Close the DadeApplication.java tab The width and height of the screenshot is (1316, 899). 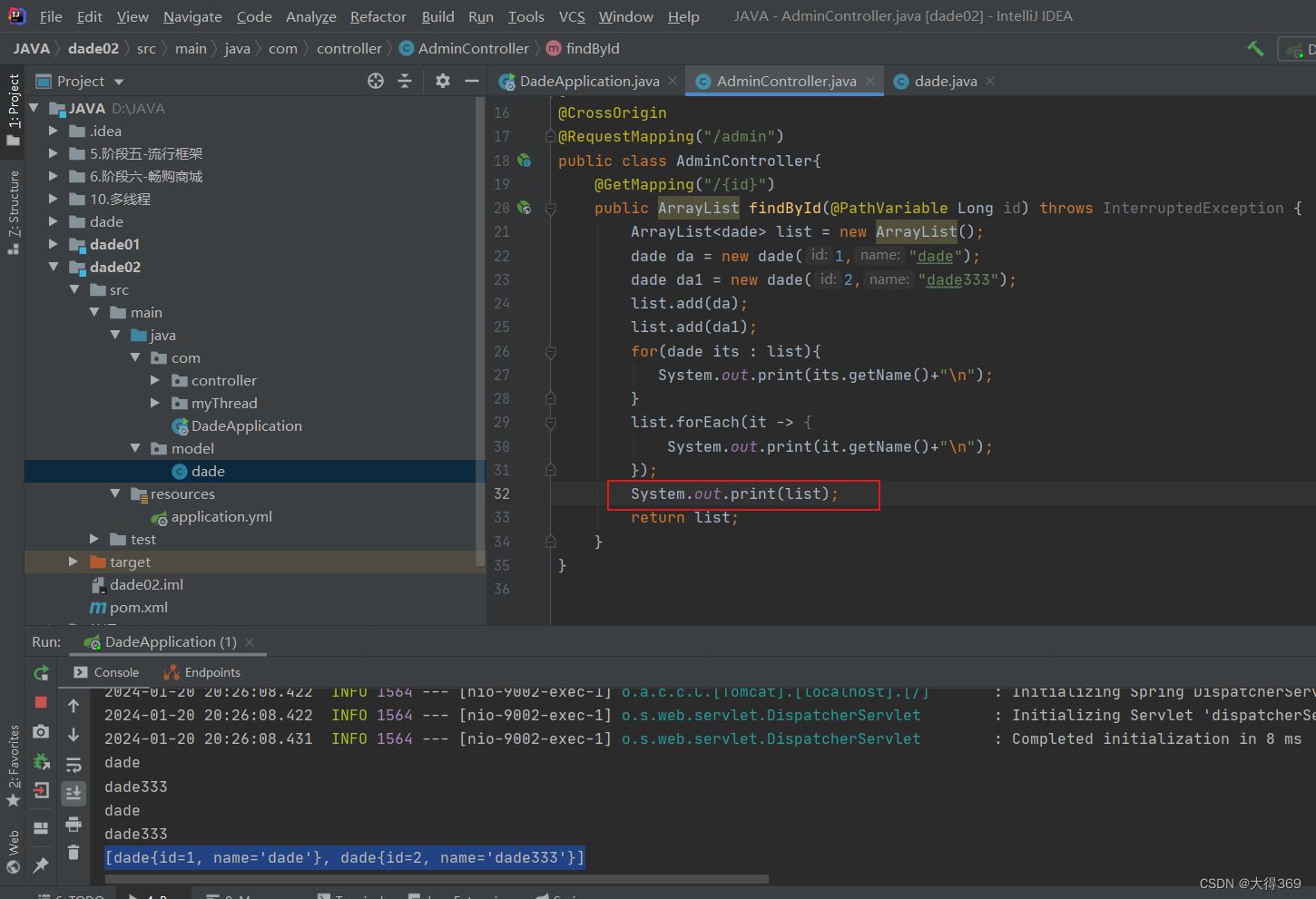(x=673, y=81)
